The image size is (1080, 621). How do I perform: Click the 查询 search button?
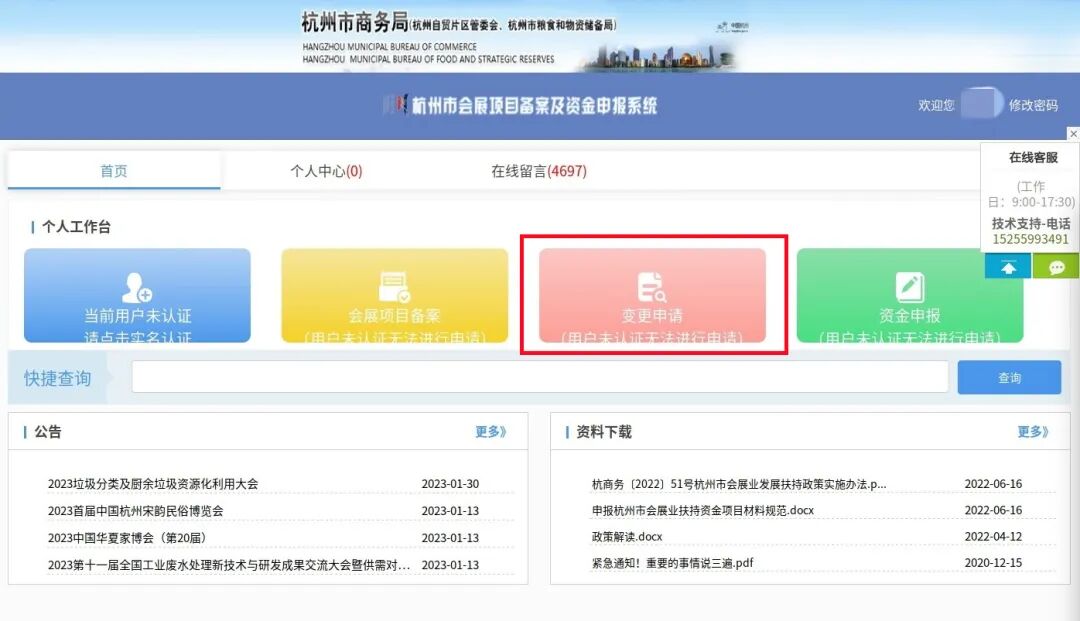[1009, 376]
